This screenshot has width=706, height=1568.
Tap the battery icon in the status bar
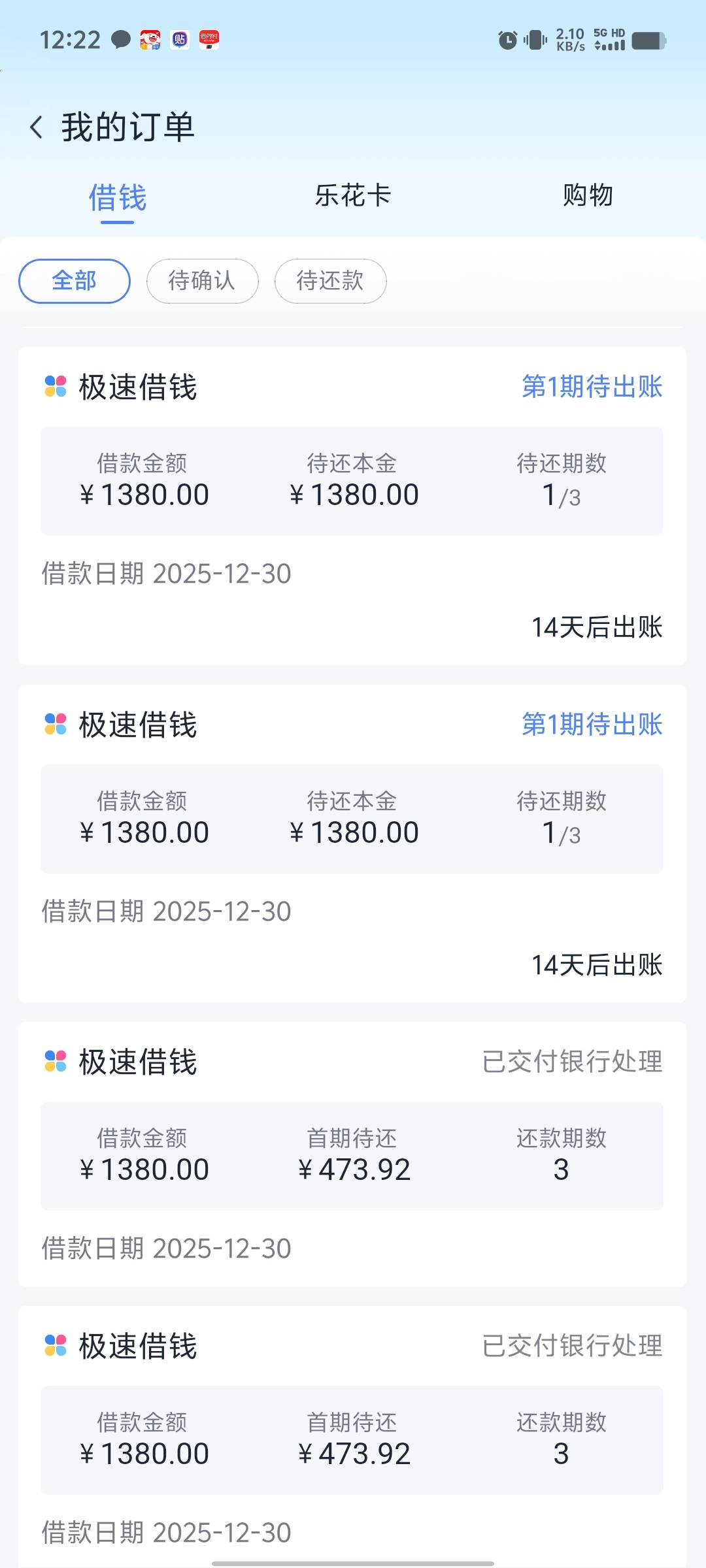648,41
